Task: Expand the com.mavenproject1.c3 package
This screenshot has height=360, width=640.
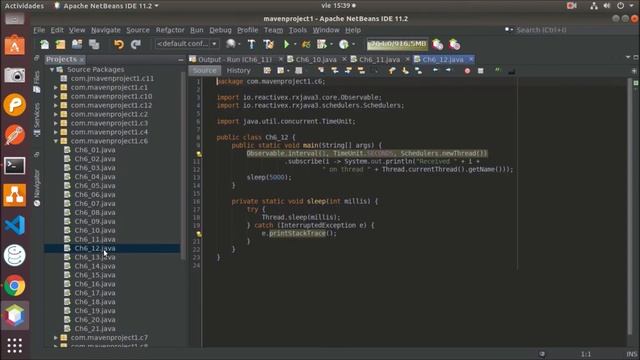Action: point(56,123)
